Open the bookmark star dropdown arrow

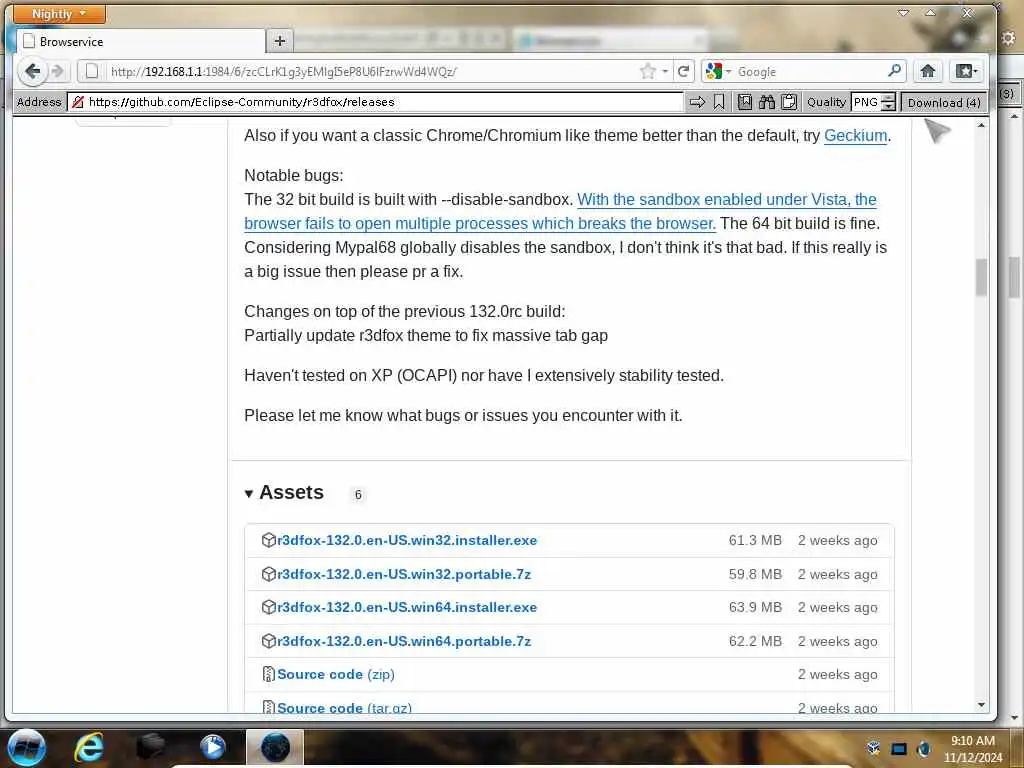click(x=665, y=71)
